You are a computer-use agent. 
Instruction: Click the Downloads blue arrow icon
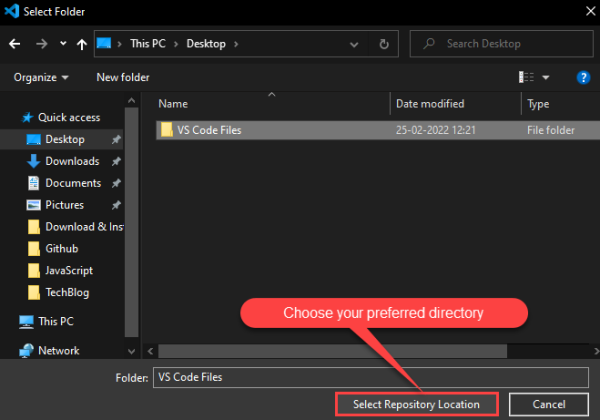pos(33,161)
